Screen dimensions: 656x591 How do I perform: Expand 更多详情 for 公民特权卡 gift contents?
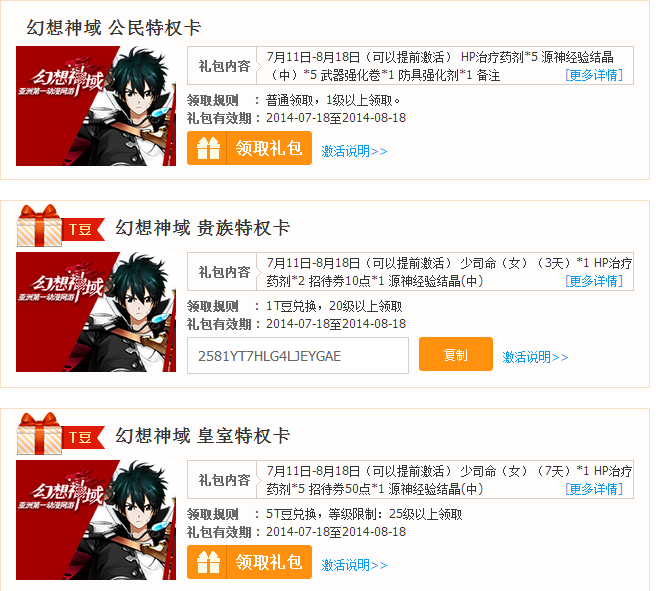[594, 75]
